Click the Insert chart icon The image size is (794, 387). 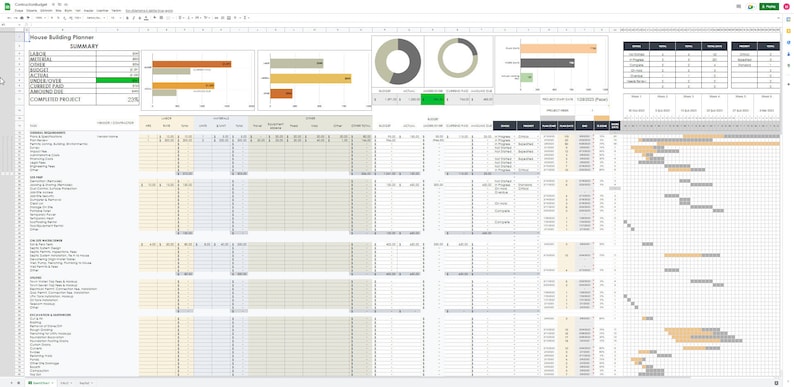[228, 18]
